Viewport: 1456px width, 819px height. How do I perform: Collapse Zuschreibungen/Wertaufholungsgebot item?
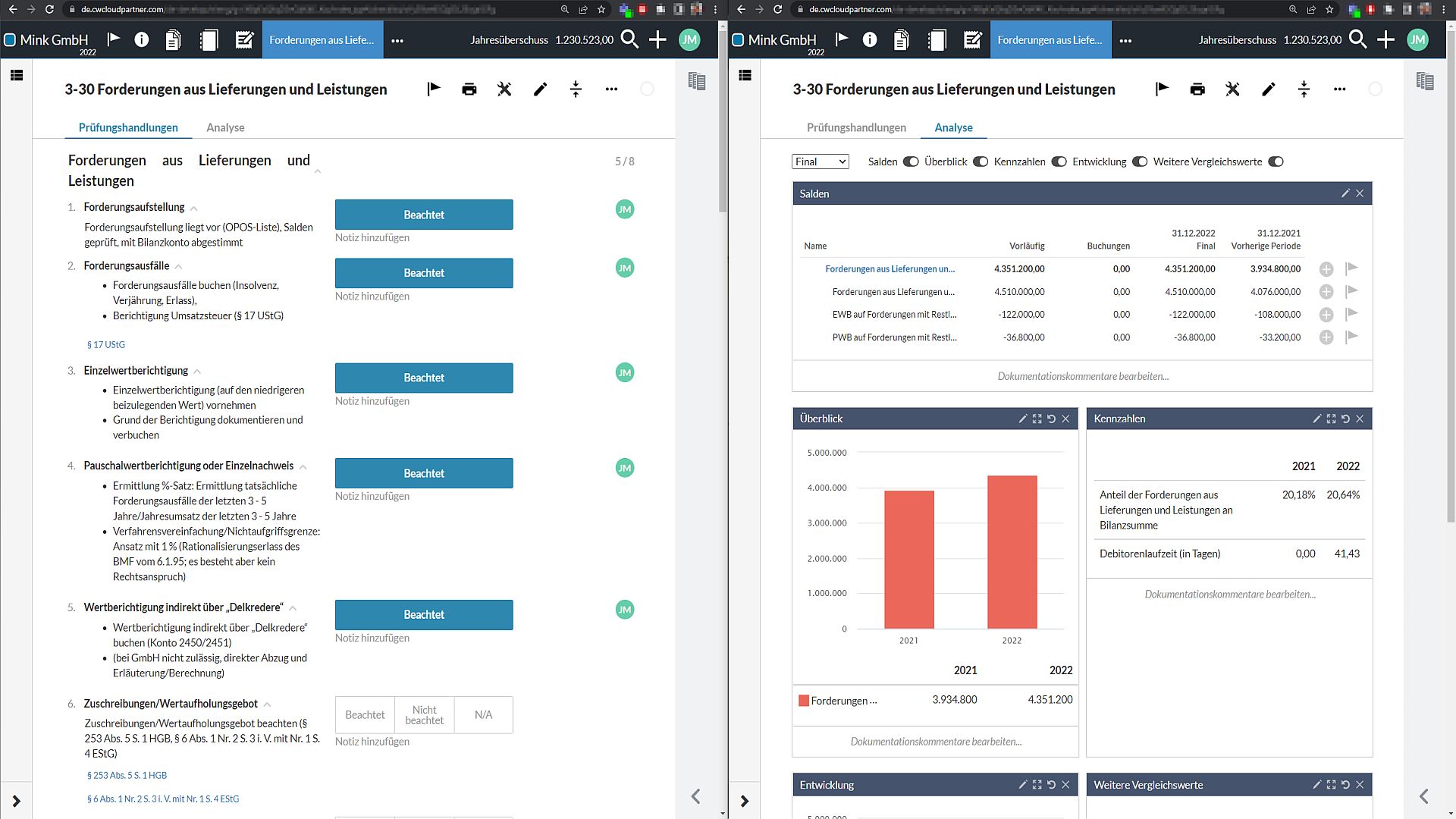[x=267, y=705]
